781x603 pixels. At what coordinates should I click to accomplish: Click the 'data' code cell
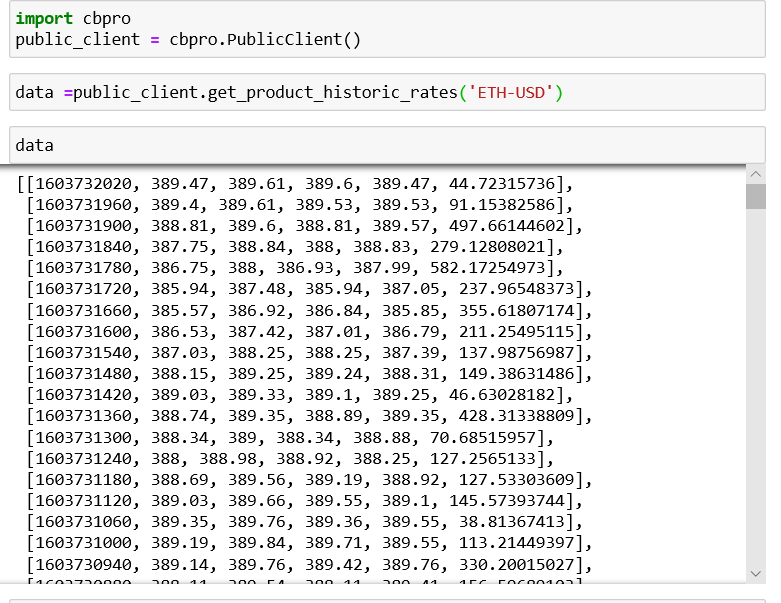click(387, 145)
